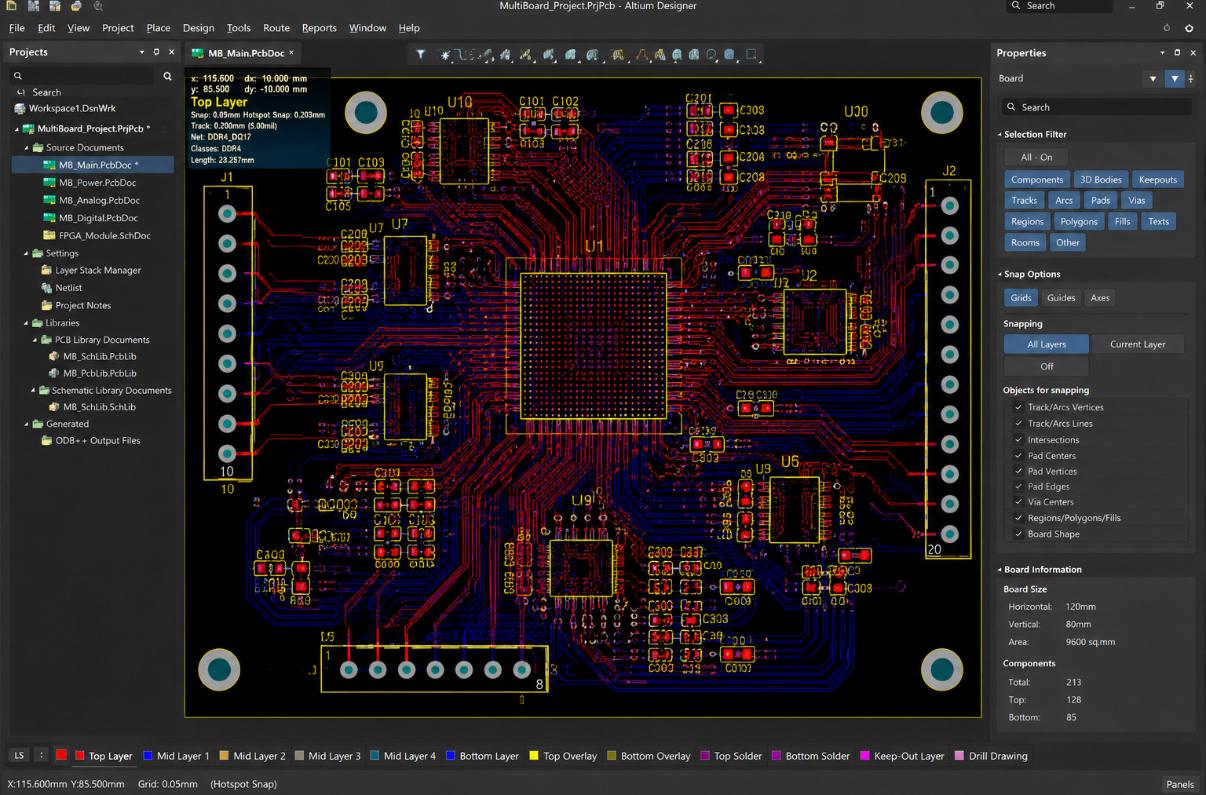This screenshot has width=1206, height=795.
Task: Toggle the Pad Edges checkbox
Action: [x=1018, y=486]
